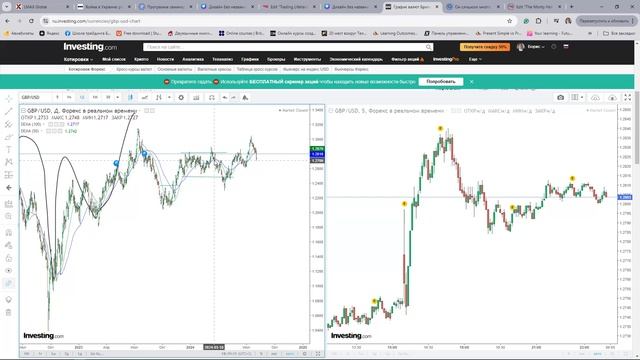Open the prediction and measurement tools
Screen dimensions: 640x360
[9, 175]
